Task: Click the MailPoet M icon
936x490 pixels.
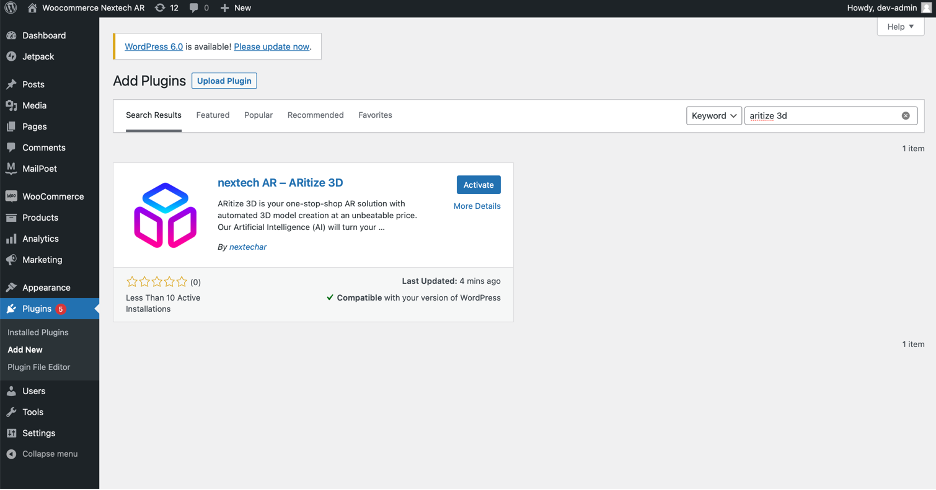Action: pyautogui.click(x=11, y=168)
